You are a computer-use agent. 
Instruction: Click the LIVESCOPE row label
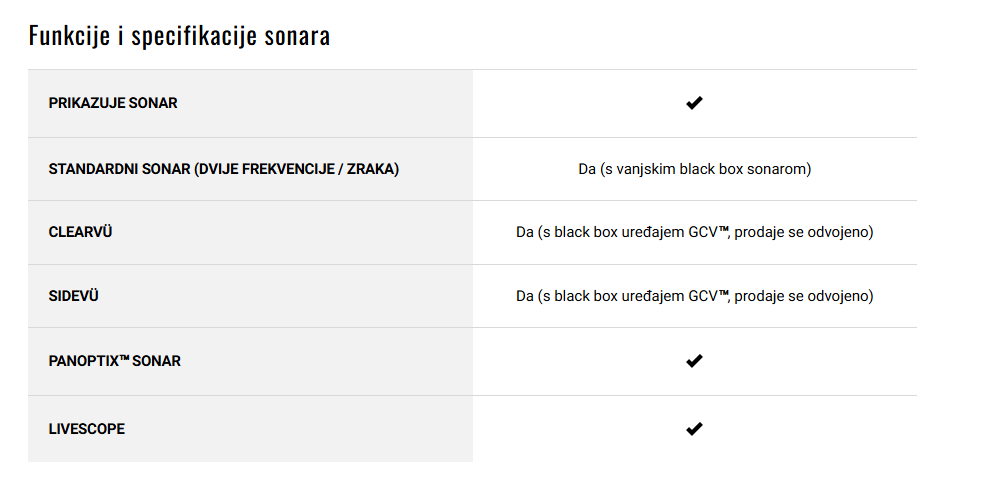87,429
